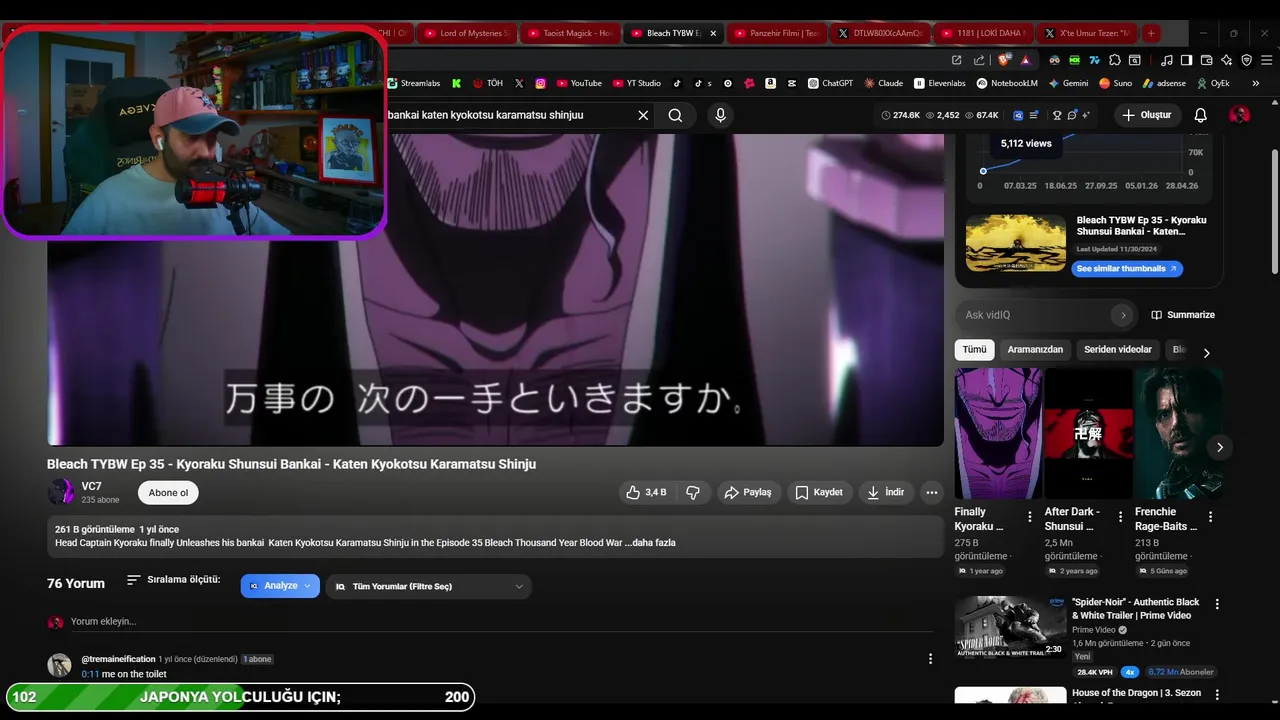Open VC7 channel avatar
1280x720 pixels.
[60, 491]
